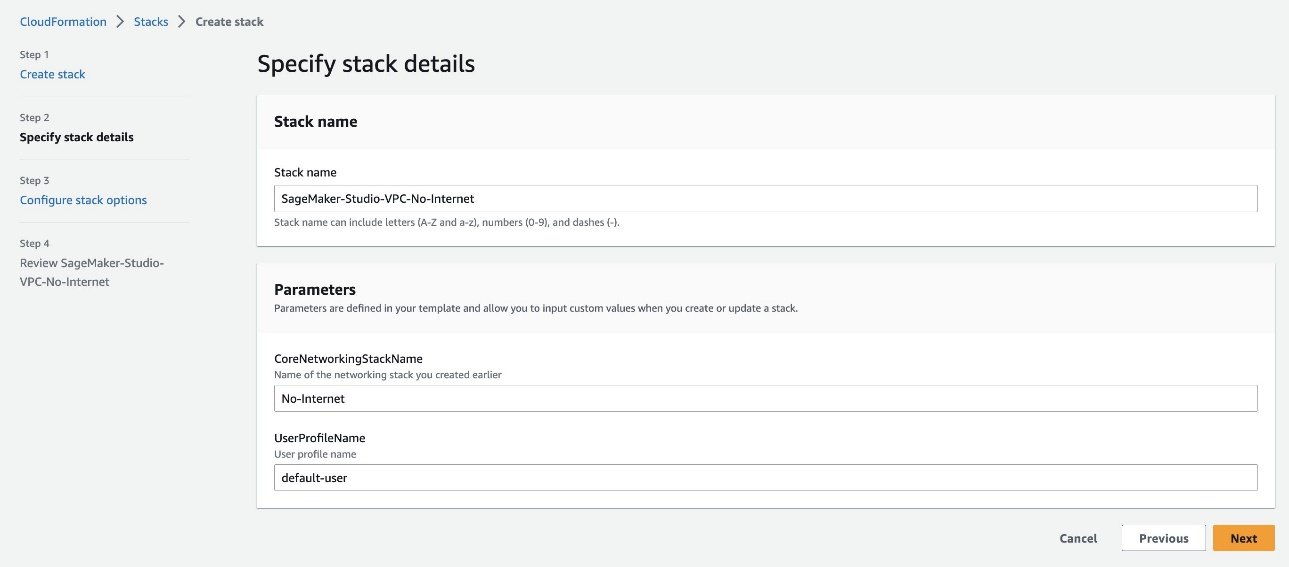Screen dimensions: 1289x567
Task: Select the 'Step 4' label
Action: tap(34, 244)
